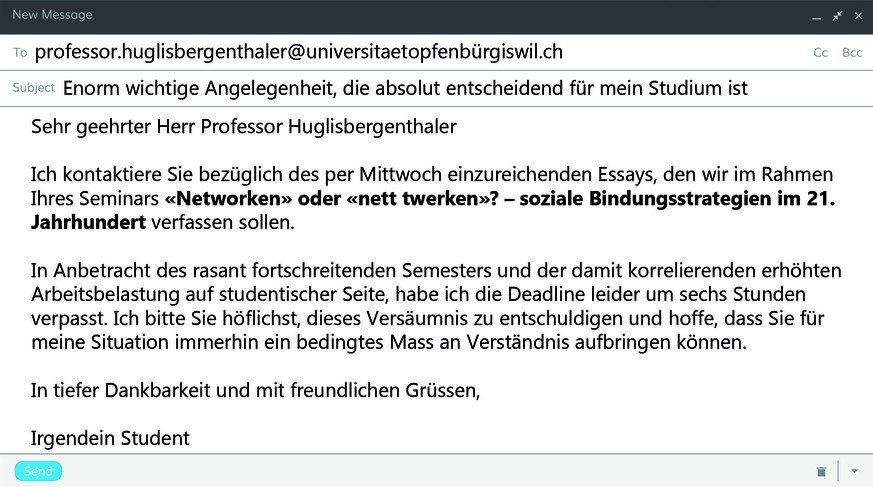The height and width of the screenshot is (487, 873).
Task: Click the 'Subject' label
Action: coord(33,88)
